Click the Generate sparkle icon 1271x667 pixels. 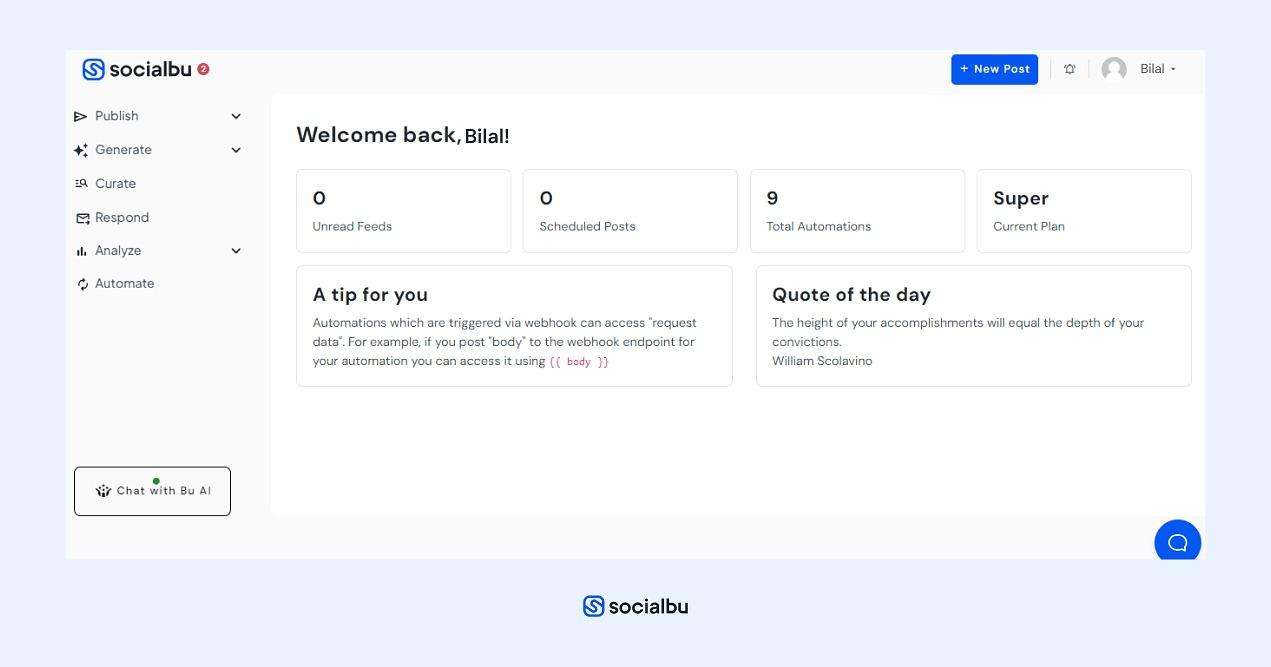pyautogui.click(x=81, y=150)
